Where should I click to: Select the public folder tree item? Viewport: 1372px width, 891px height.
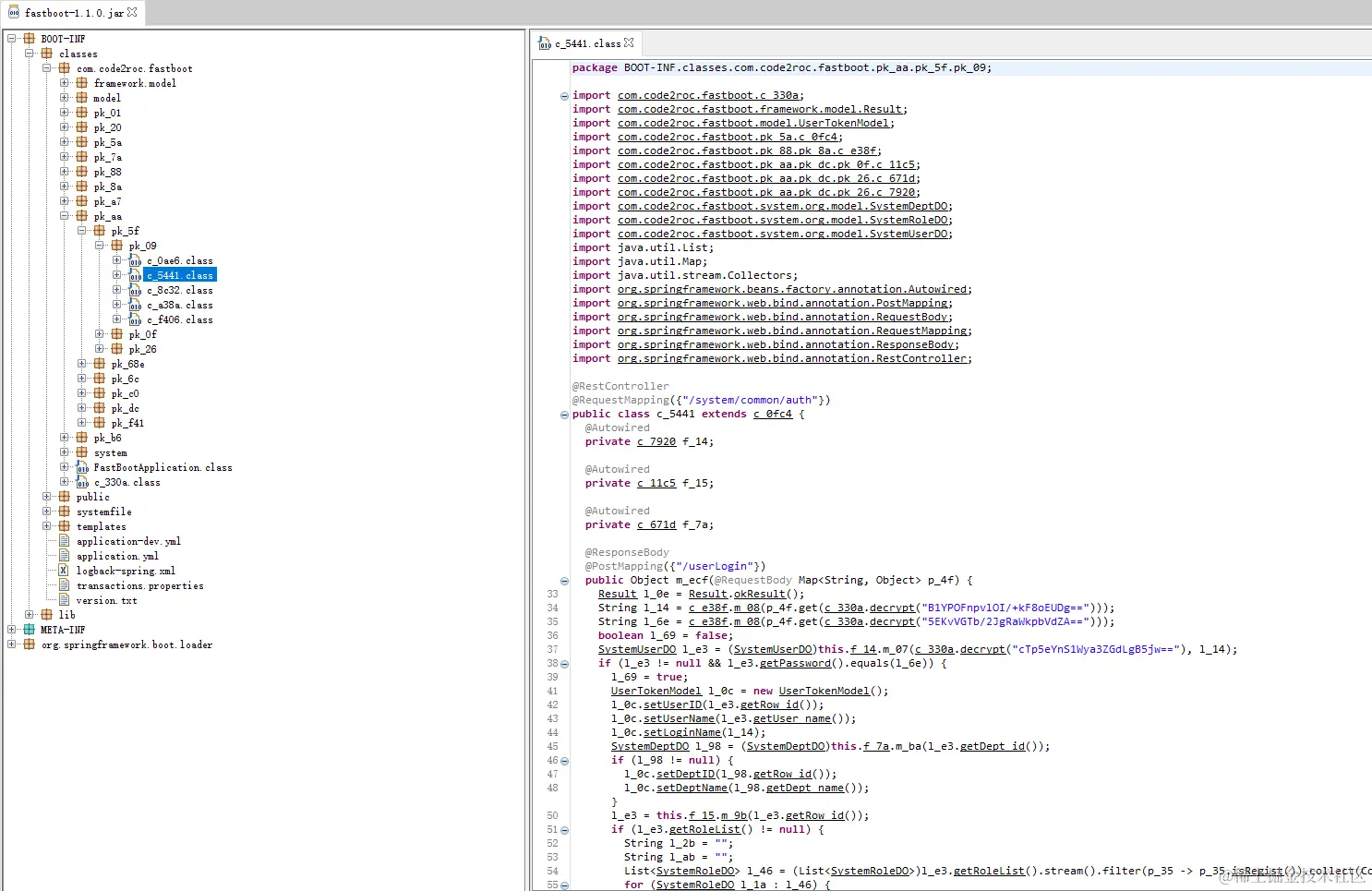pyautogui.click(x=92, y=497)
